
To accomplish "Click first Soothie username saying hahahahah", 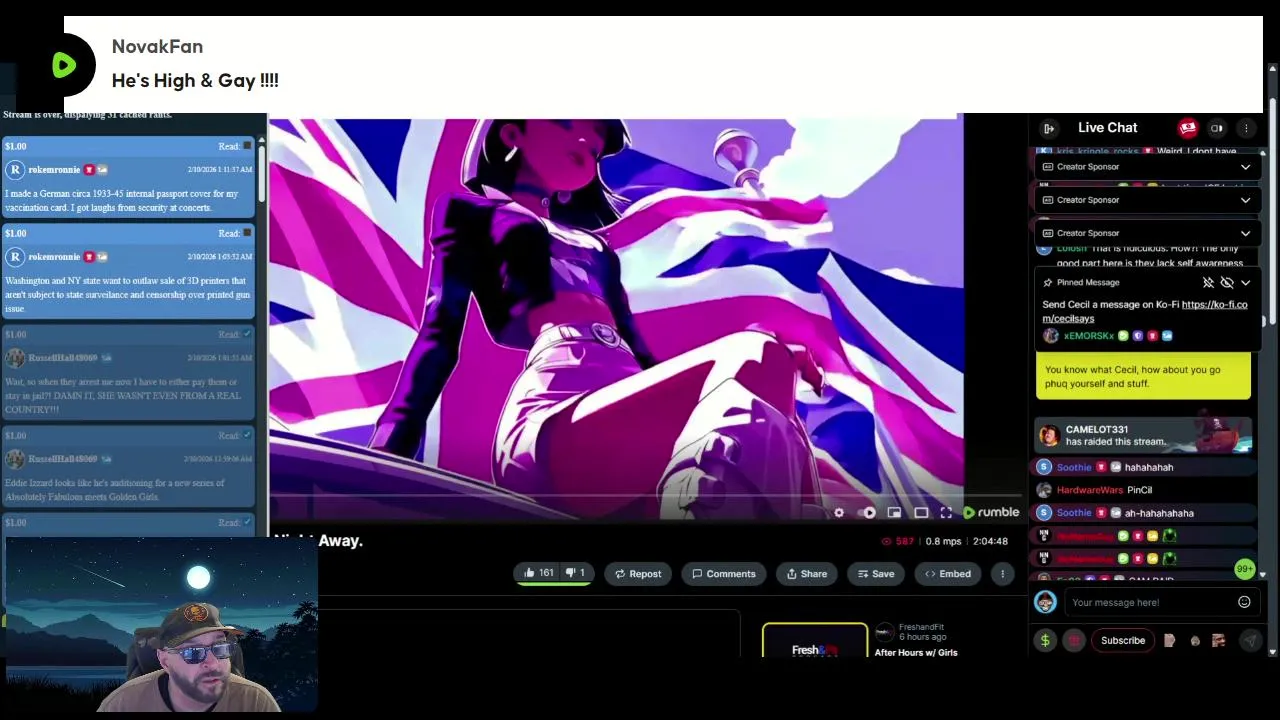I will [x=1073, y=467].
